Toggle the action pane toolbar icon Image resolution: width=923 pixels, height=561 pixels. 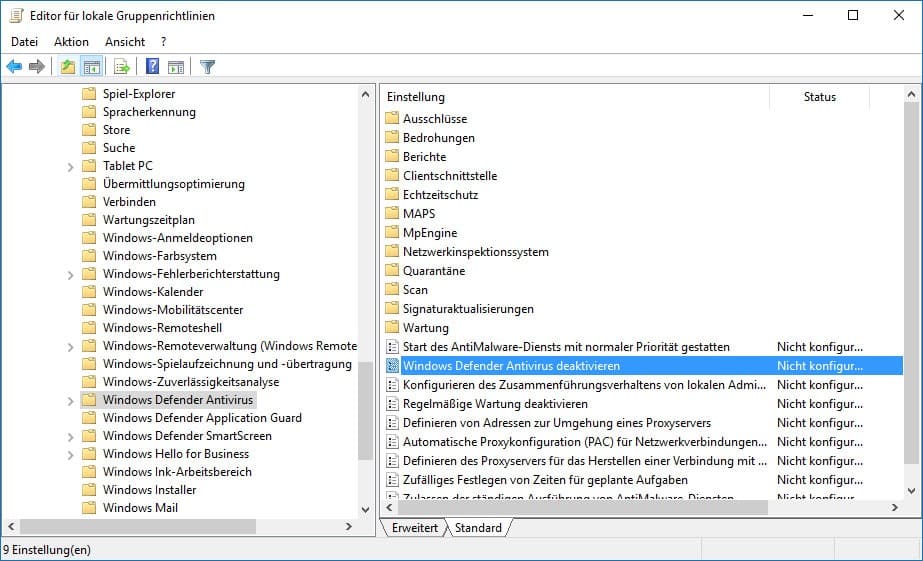pyautogui.click(x=175, y=67)
